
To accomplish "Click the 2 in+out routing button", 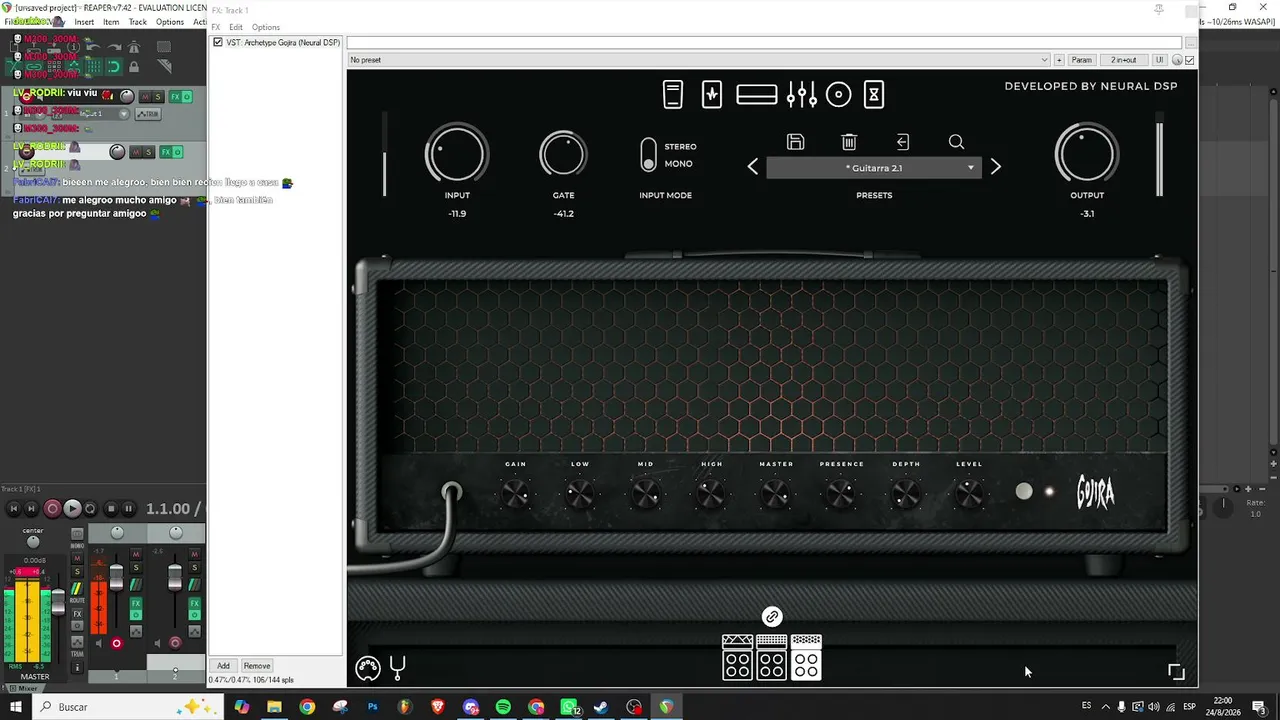I will [1123, 60].
